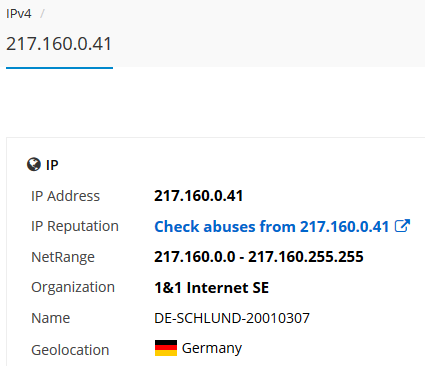Click the globe icon next to IP
Screen dimensions: 425x366
[x=34, y=165]
